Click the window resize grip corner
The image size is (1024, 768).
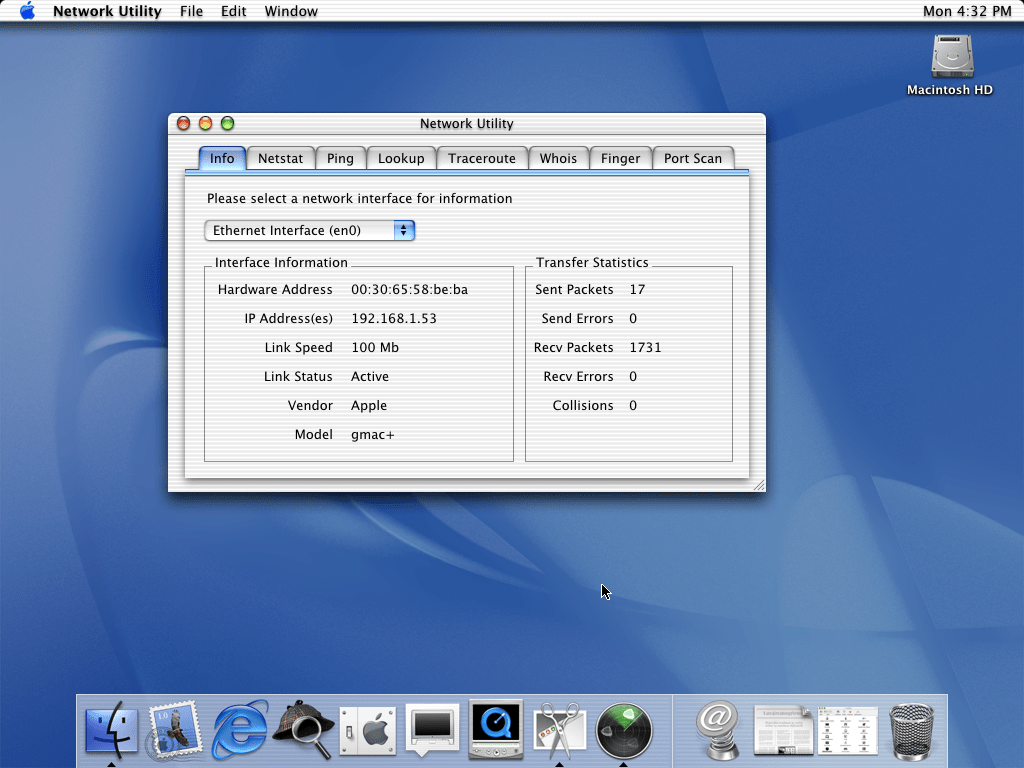(759, 485)
